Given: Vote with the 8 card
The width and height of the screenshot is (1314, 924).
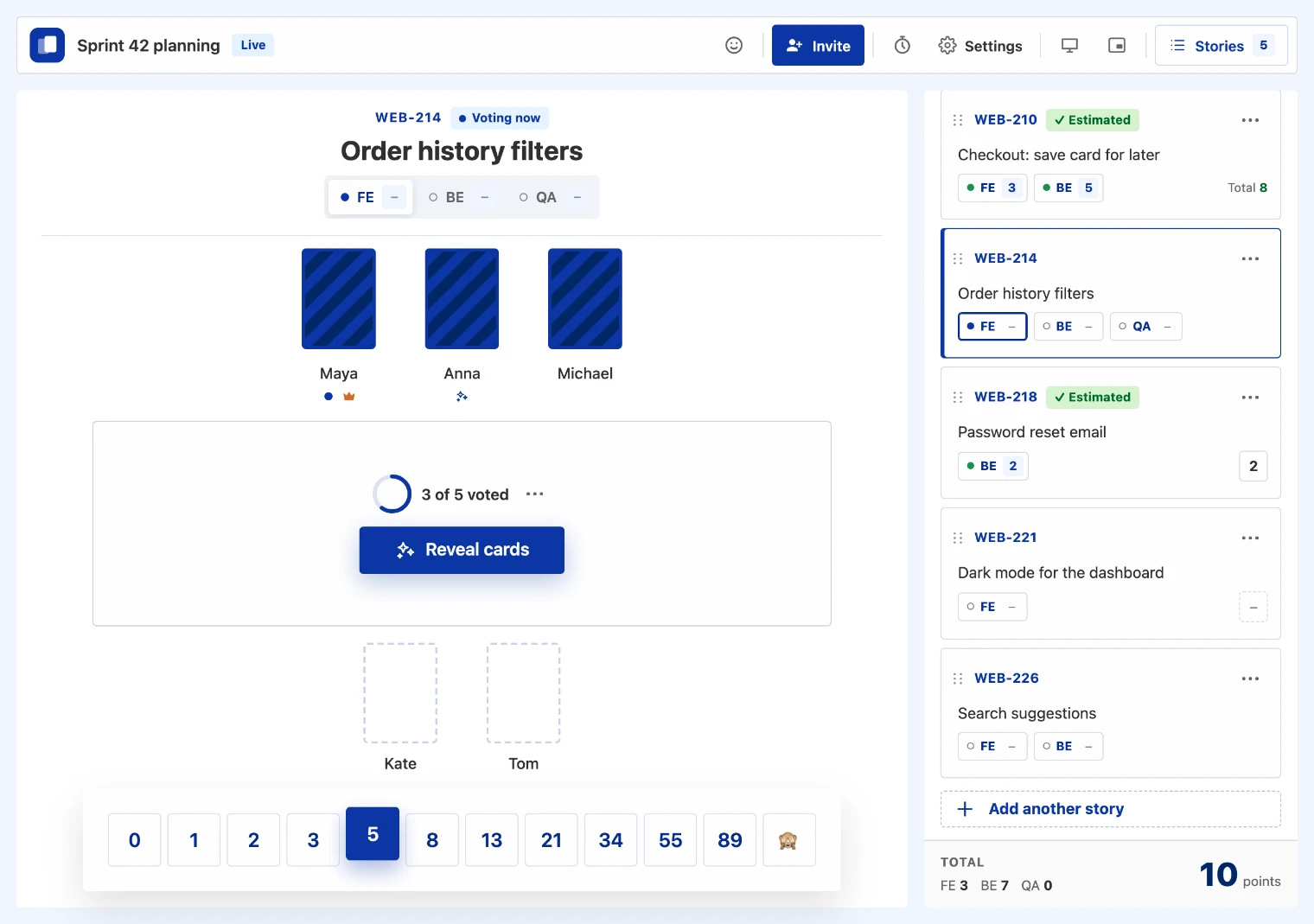Looking at the screenshot, I should coord(432,839).
